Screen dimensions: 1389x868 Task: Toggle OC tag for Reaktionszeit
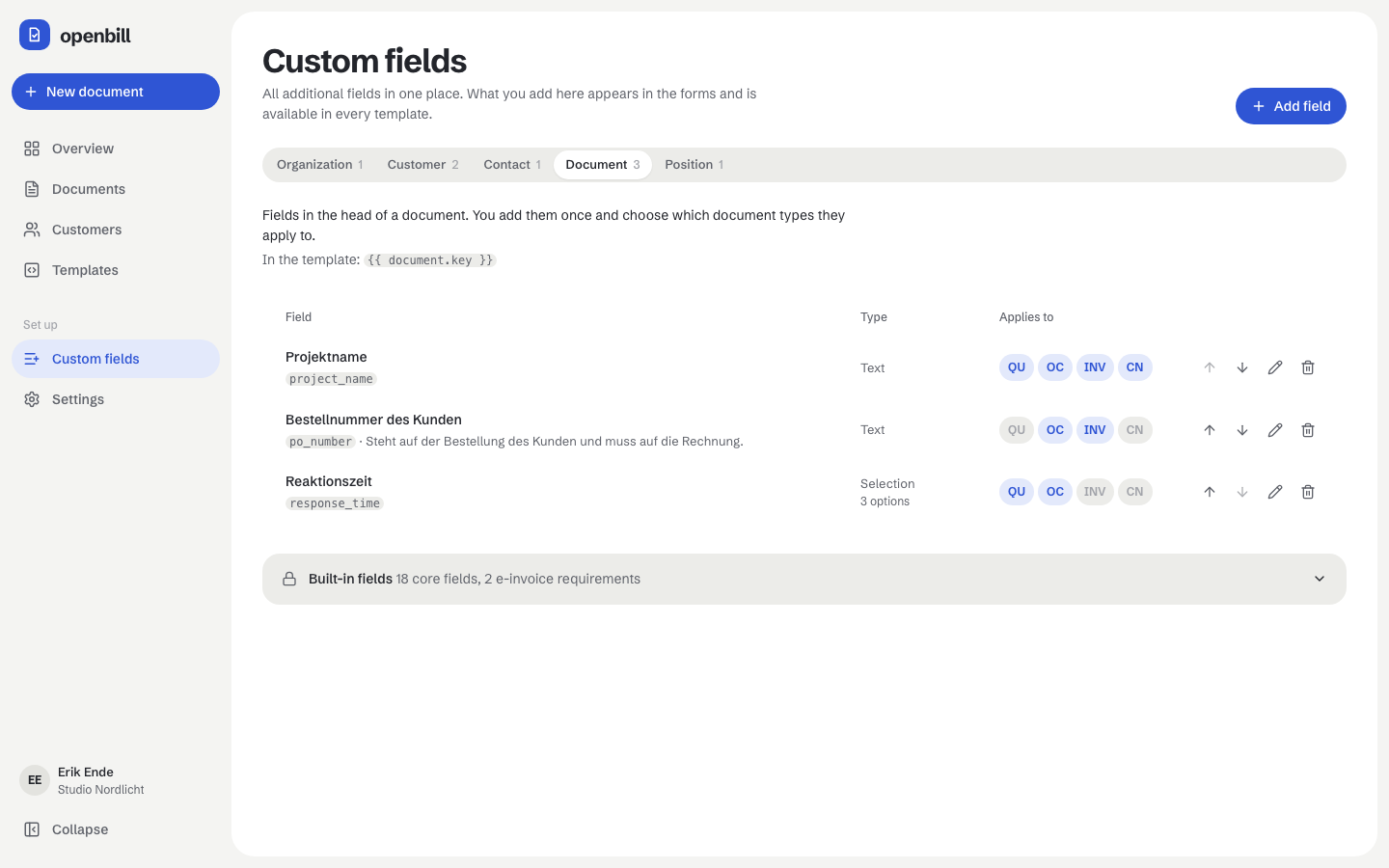tap(1055, 492)
